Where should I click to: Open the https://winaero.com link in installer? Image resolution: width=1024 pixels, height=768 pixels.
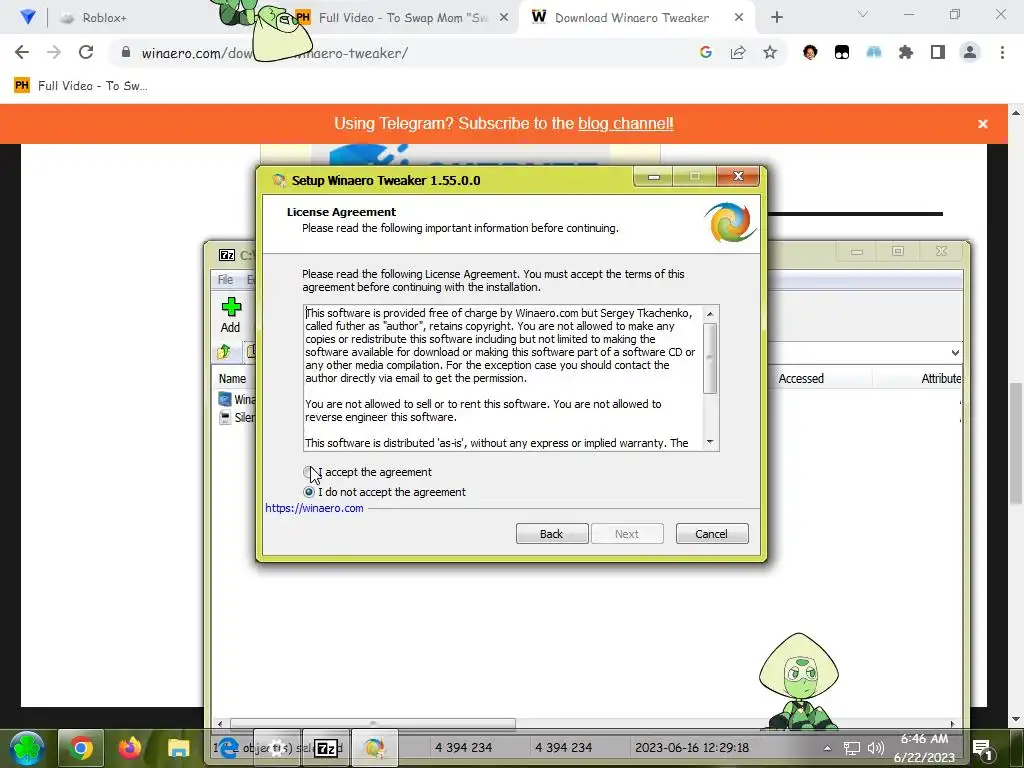click(x=314, y=508)
